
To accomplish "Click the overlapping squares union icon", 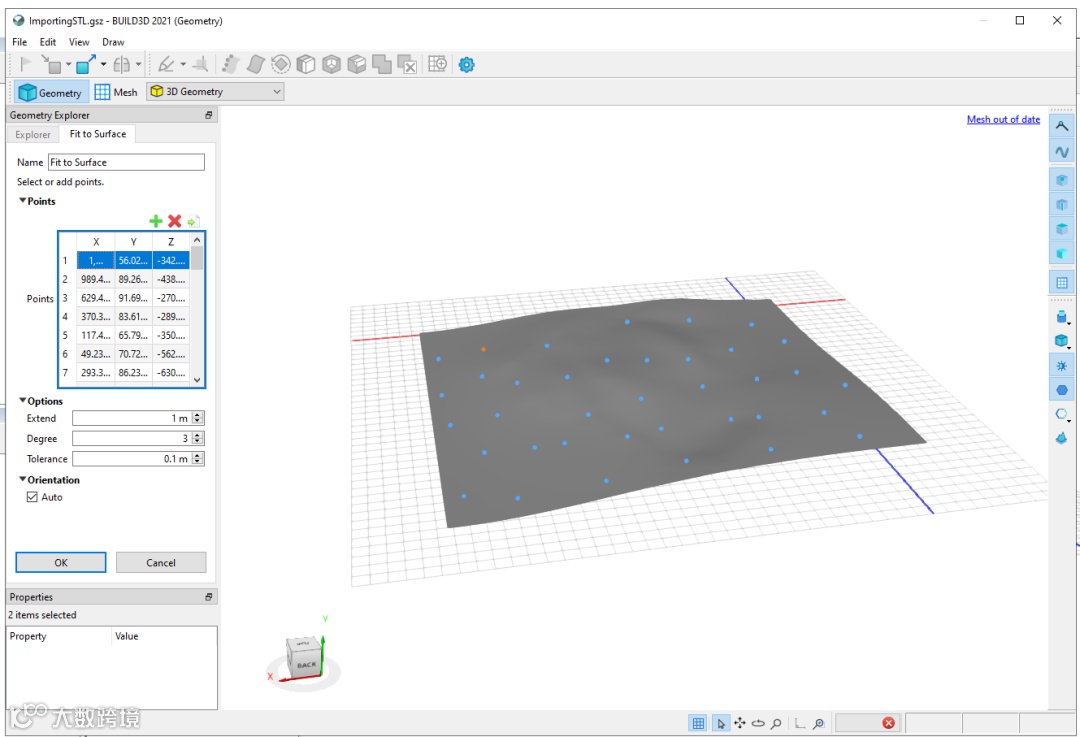I will pos(382,65).
